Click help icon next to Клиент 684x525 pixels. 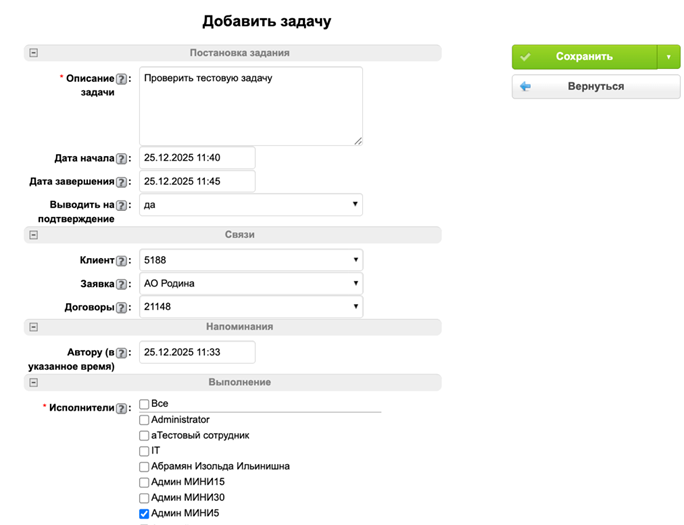pos(122,261)
